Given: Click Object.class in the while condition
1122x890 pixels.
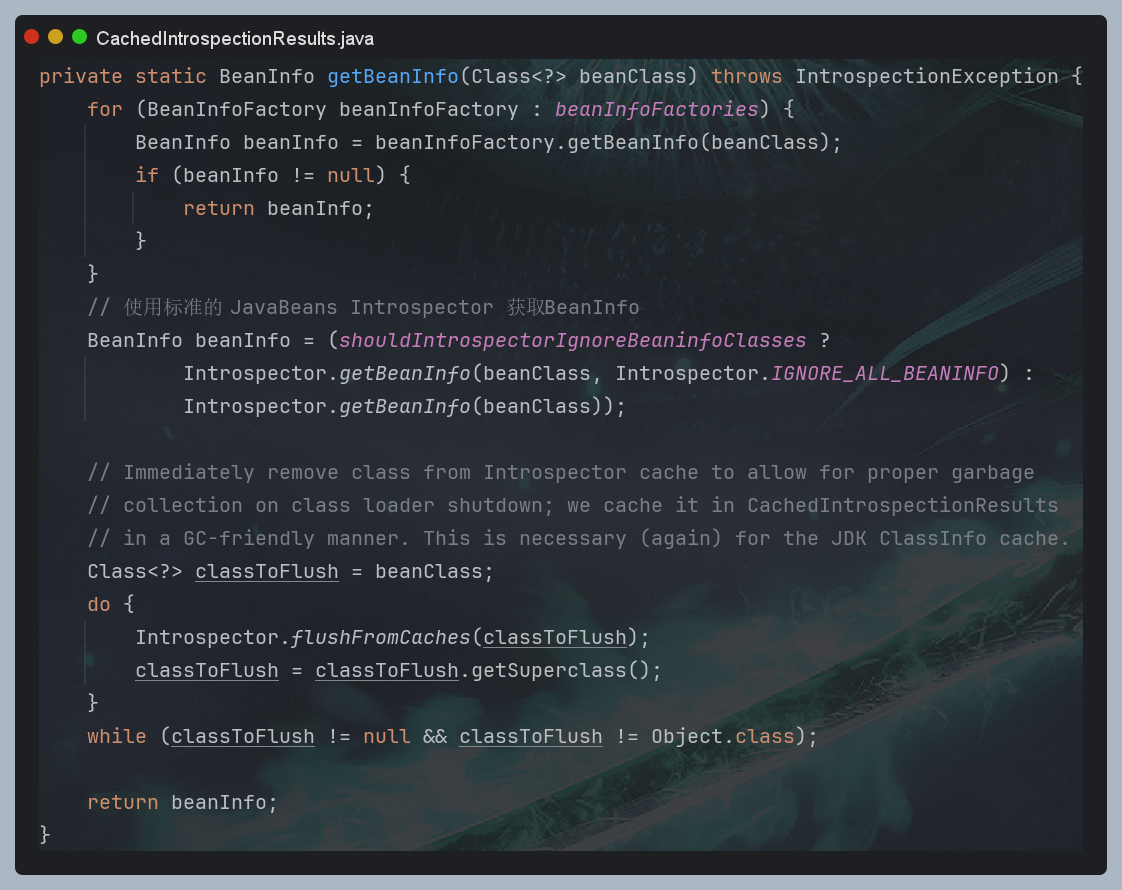Looking at the screenshot, I should tap(723, 736).
